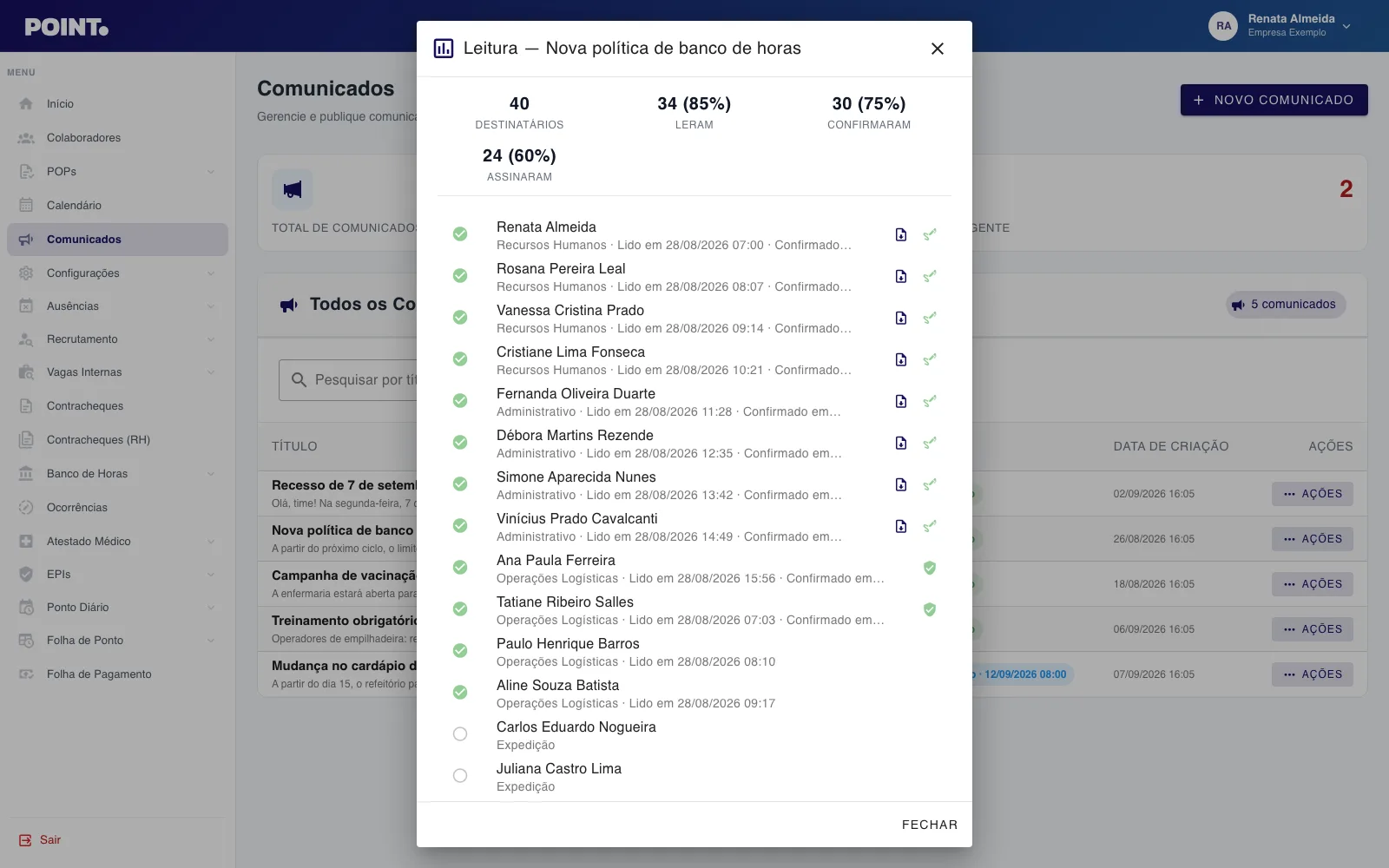The image size is (1389, 868).
Task: Open signature icon for Vanessa Cristina Prado
Action: (x=930, y=318)
